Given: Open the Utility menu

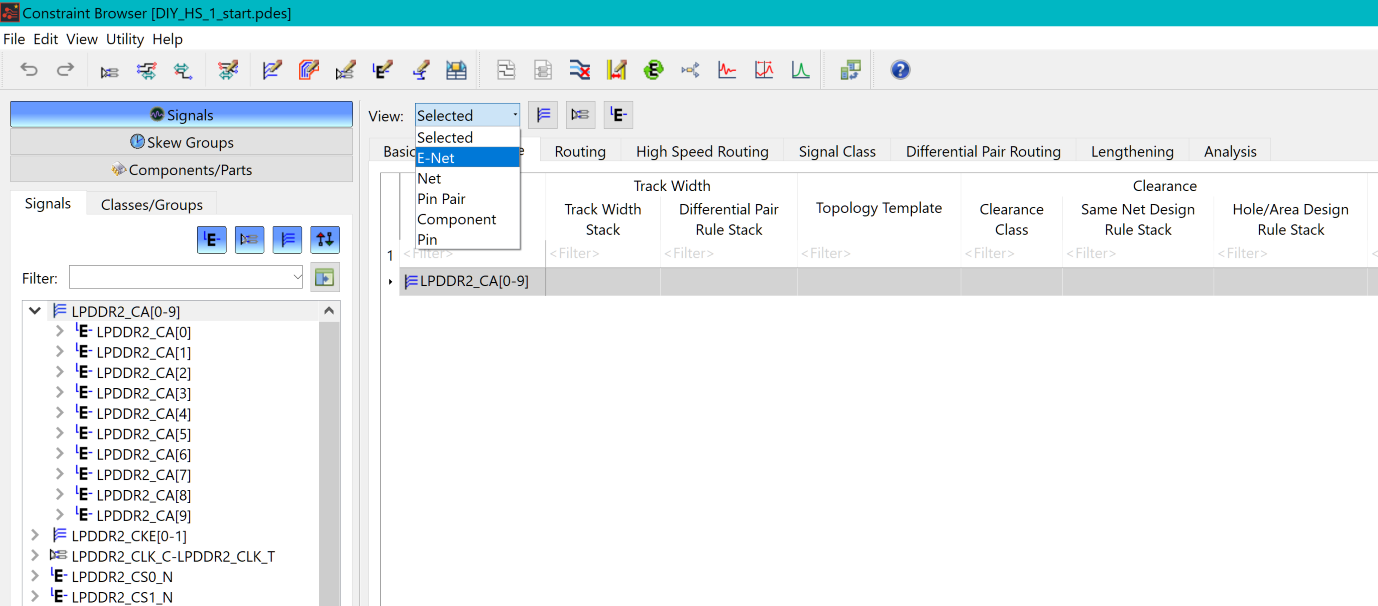Looking at the screenshot, I should coord(125,39).
